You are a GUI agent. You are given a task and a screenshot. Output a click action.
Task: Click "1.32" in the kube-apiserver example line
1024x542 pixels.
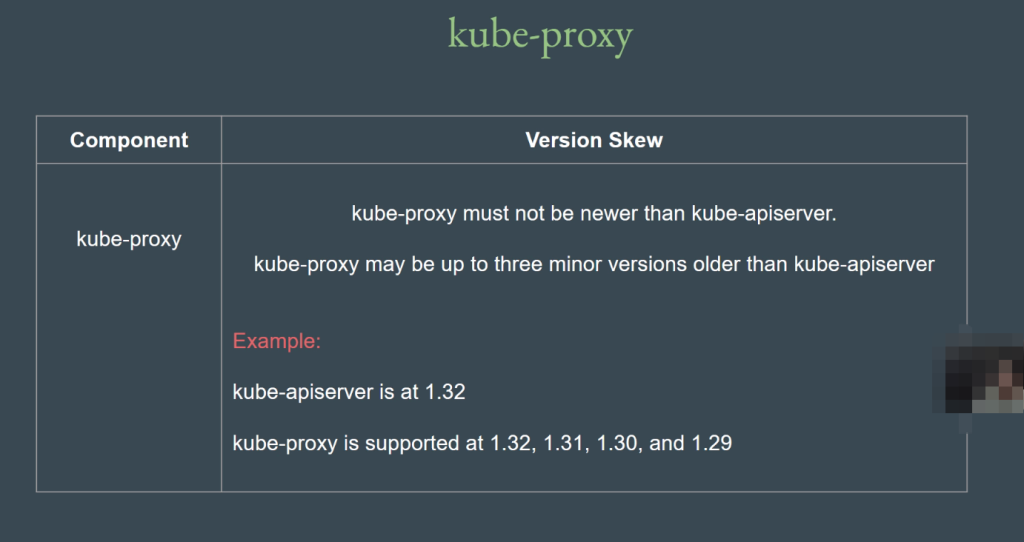[x=445, y=392]
